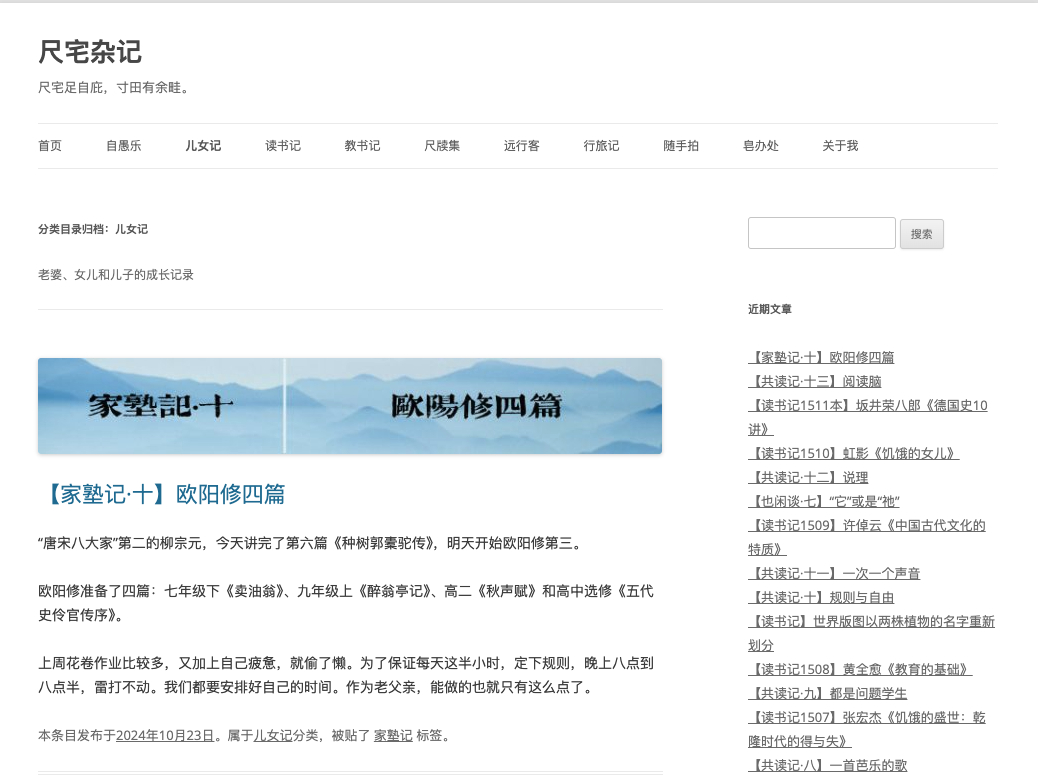Viewport: 1038px width, 779px height.
Task: Open recent post 张宏杰《饥饿的盛世》
Action: click(x=867, y=729)
